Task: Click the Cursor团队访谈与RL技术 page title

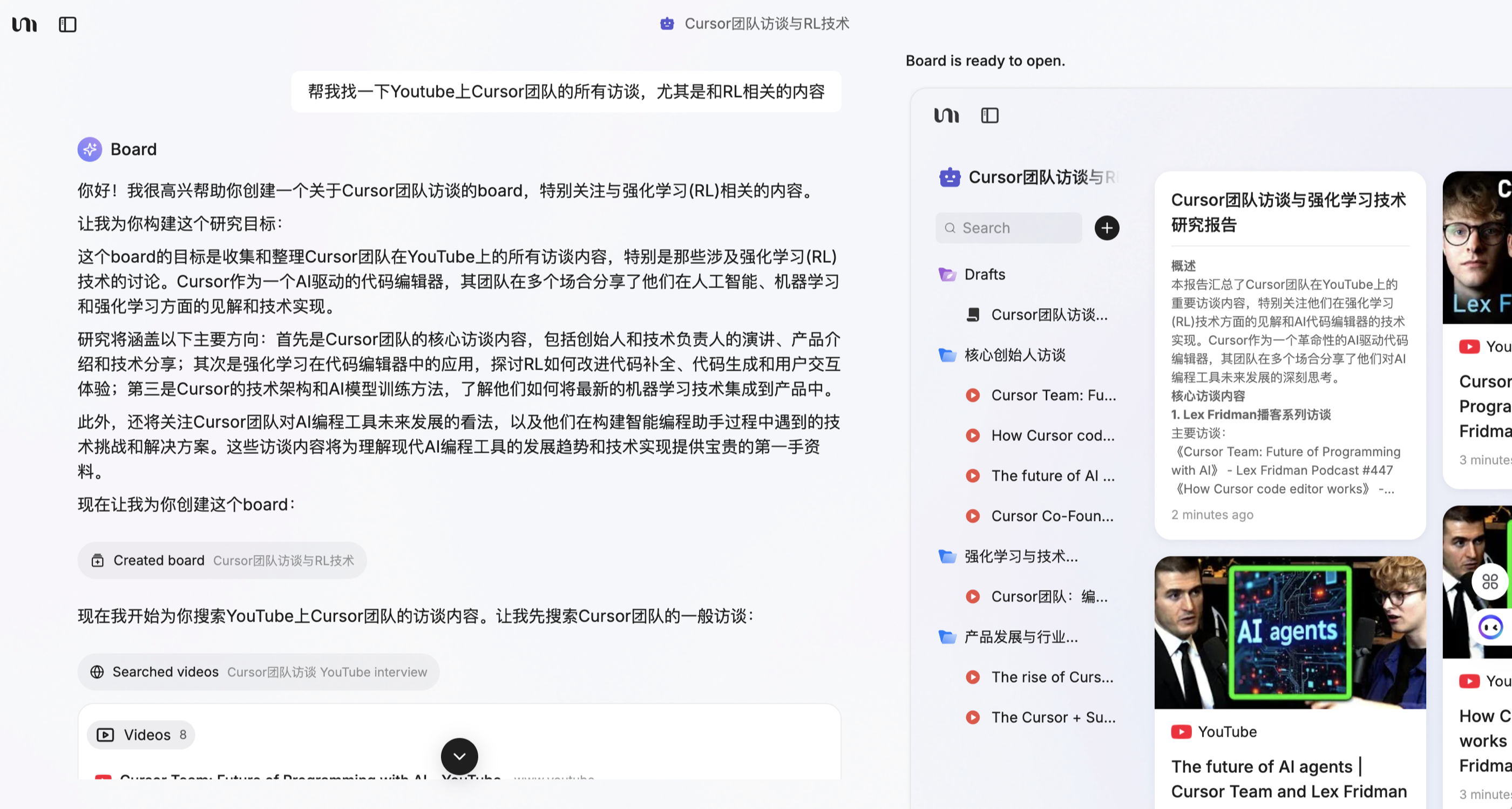Action: [767, 23]
